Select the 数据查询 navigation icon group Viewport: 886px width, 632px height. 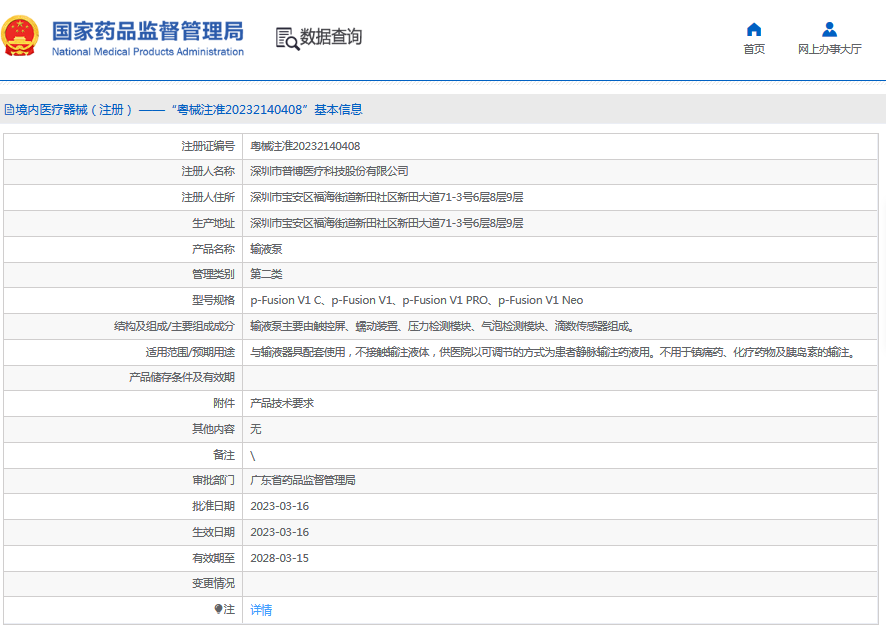click(x=320, y=37)
